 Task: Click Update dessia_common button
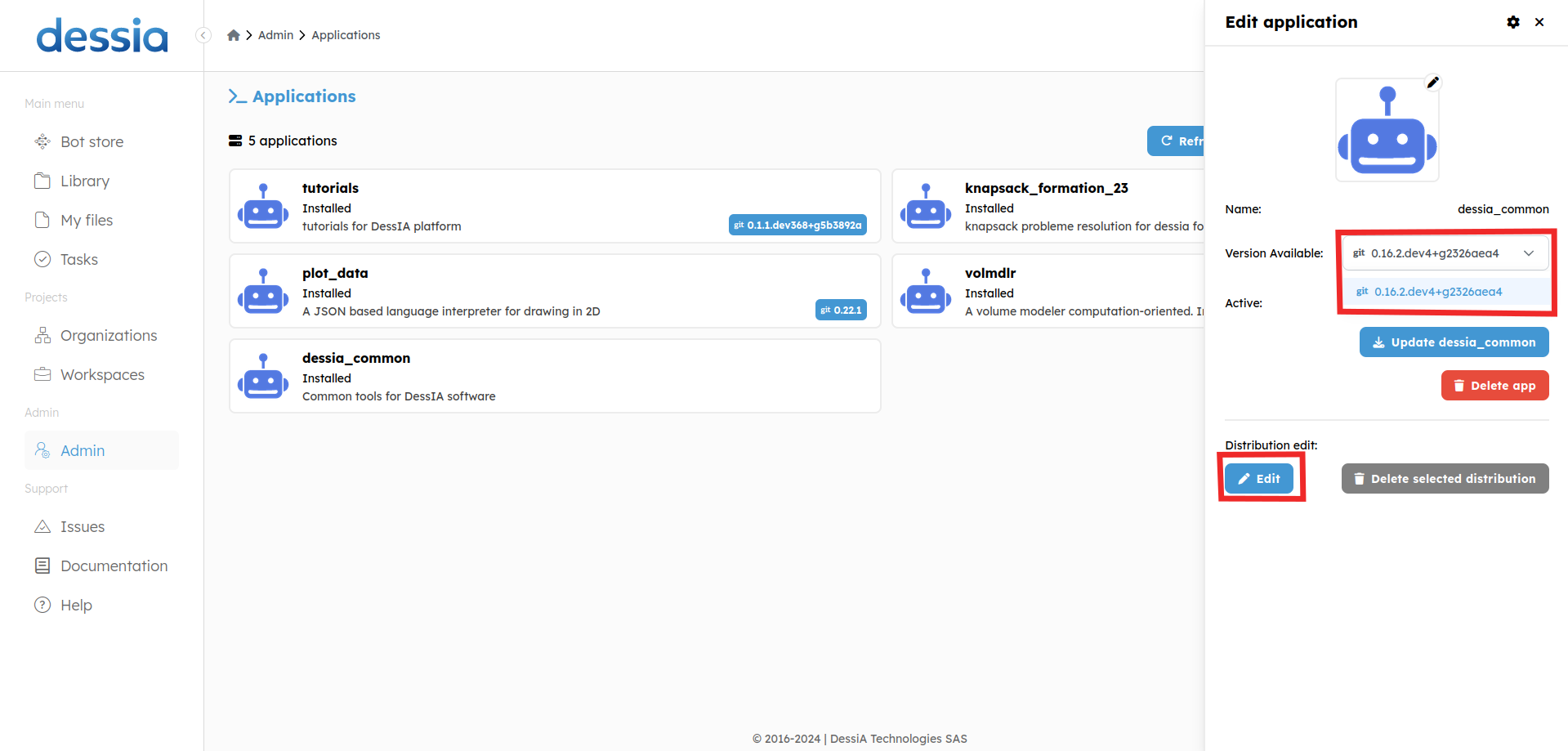coord(1454,342)
